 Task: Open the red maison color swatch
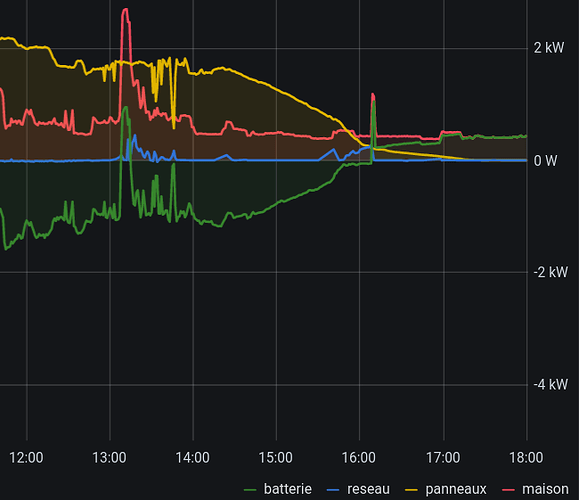[508, 490]
